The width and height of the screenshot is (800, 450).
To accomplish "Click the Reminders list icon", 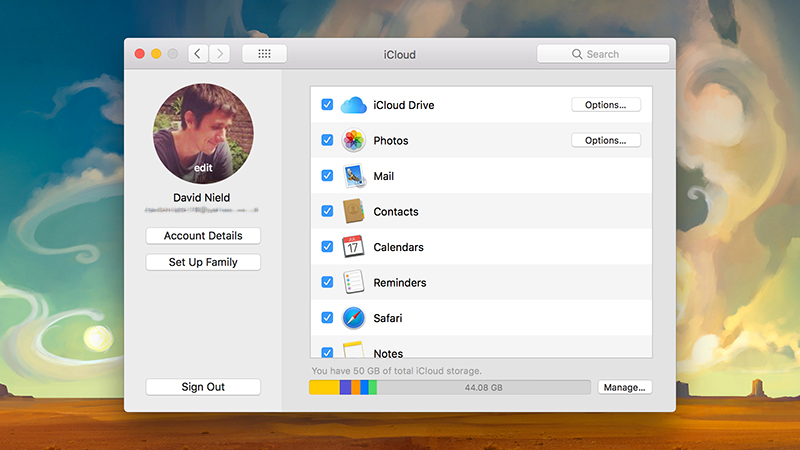I will click(353, 282).
